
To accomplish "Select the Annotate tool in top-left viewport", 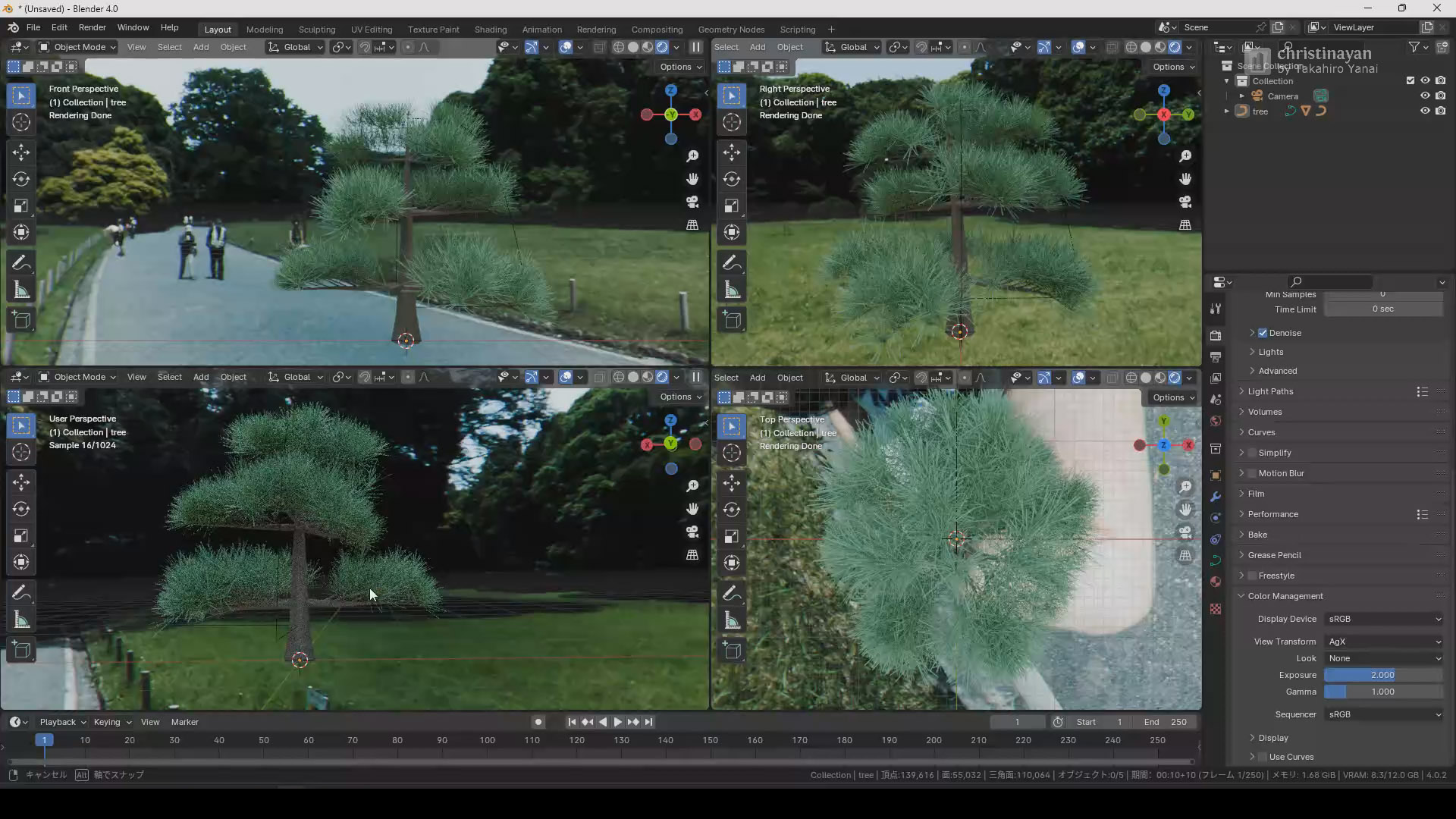I will pos(21,263).
